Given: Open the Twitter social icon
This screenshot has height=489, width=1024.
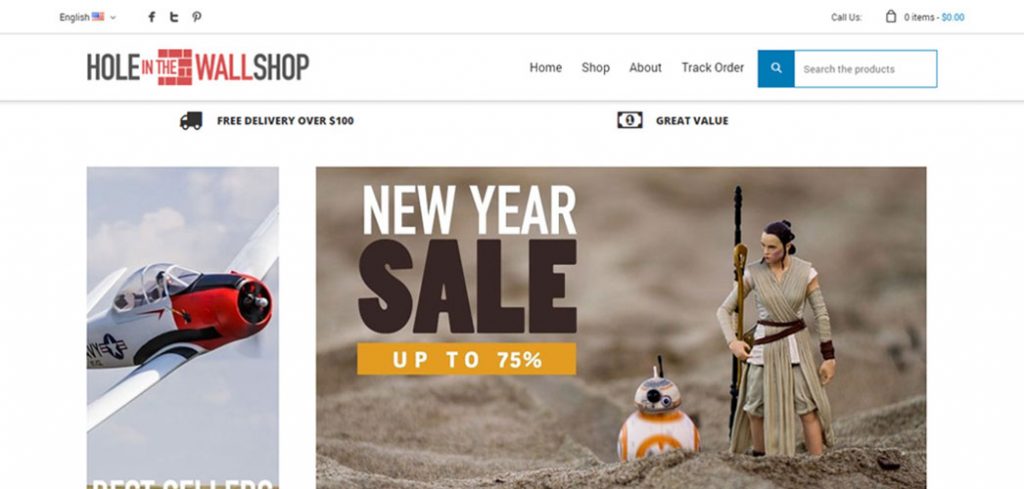Looking at the screenshot, I should 174,17.
